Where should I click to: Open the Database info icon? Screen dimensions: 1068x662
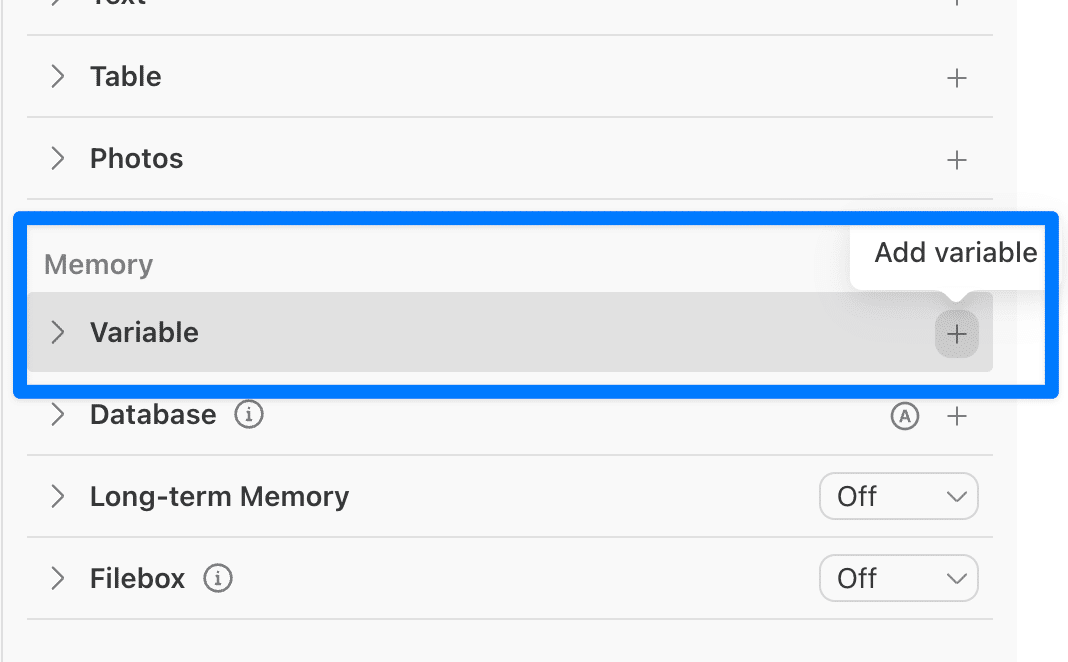pyautogui.click(x=249, y=415)
